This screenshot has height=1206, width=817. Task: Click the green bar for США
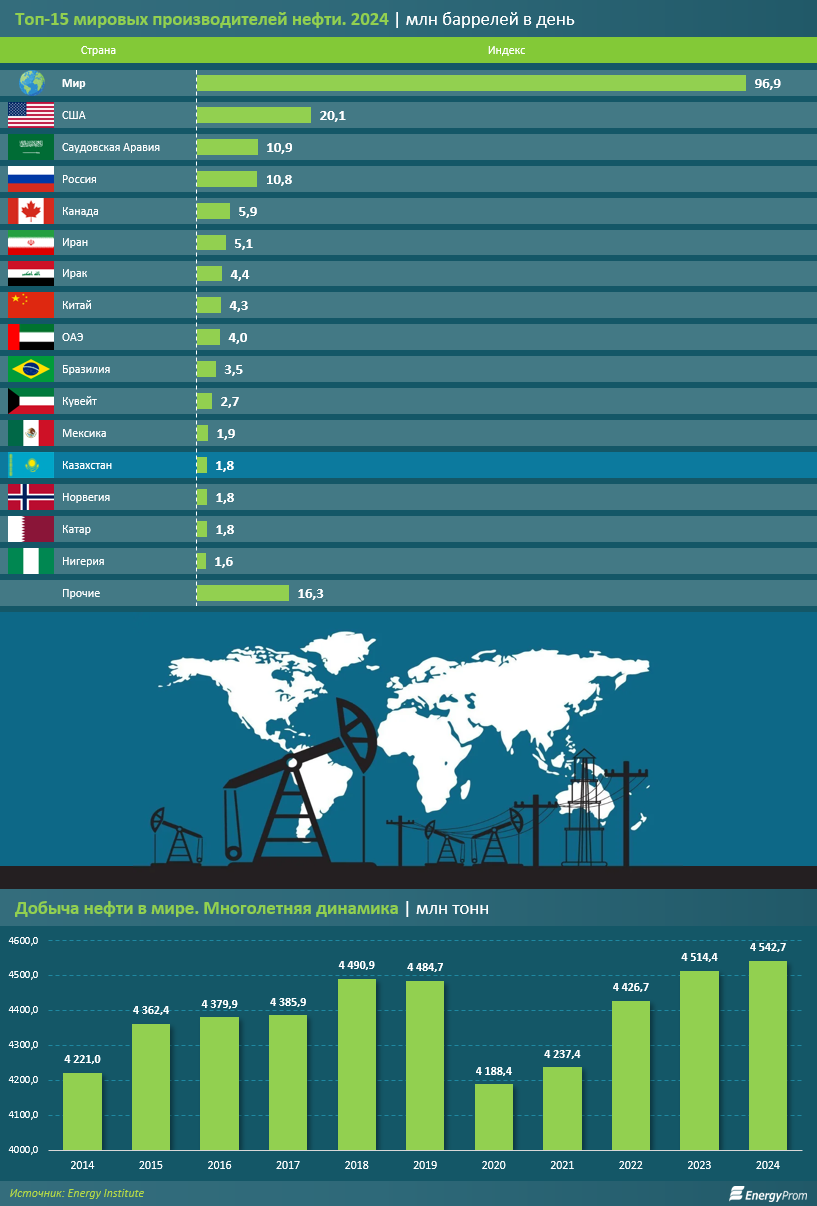254,115
